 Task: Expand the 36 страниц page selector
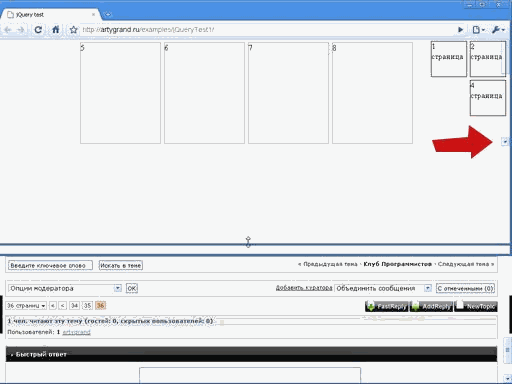point(26,306)
